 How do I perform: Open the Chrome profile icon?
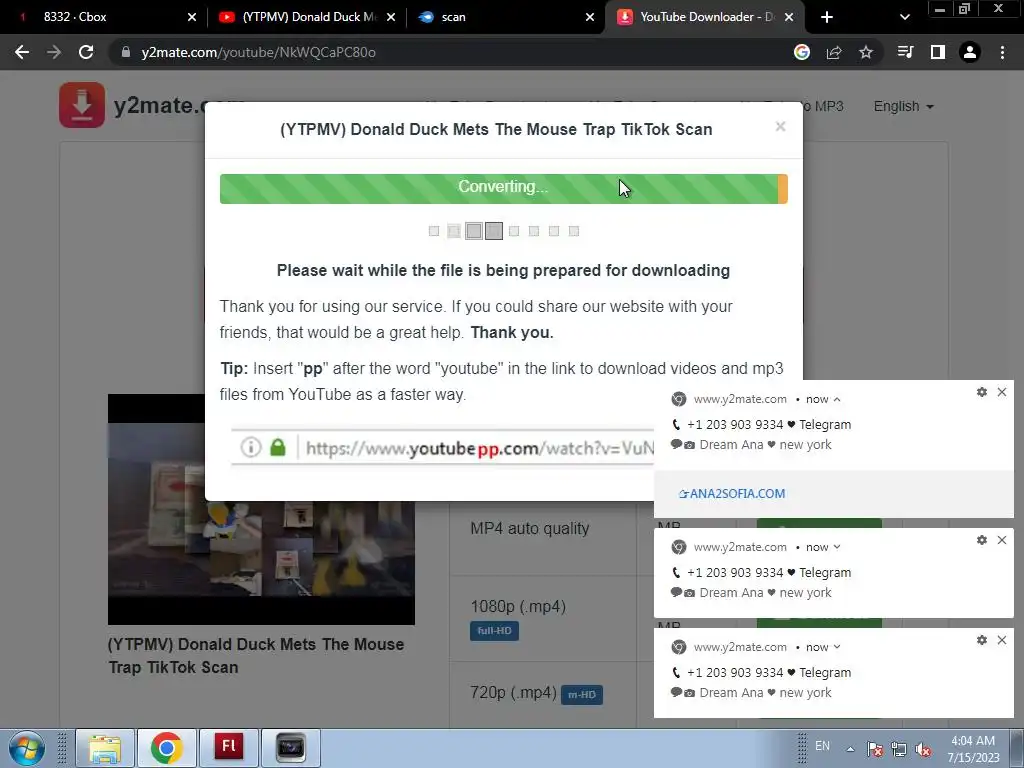[x=970, y=52]
